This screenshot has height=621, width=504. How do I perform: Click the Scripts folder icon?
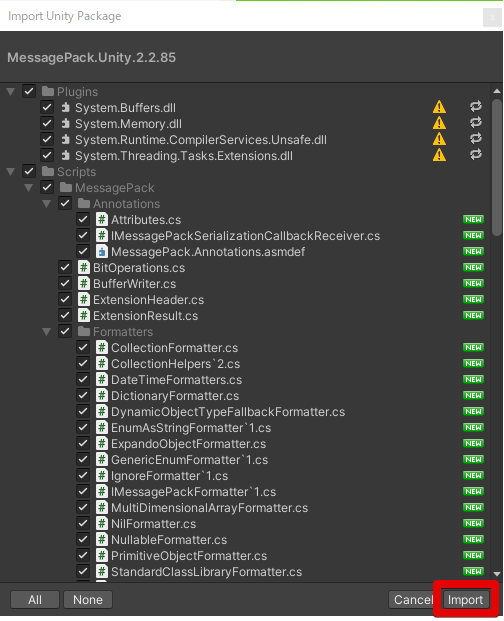tap(48, 171)
